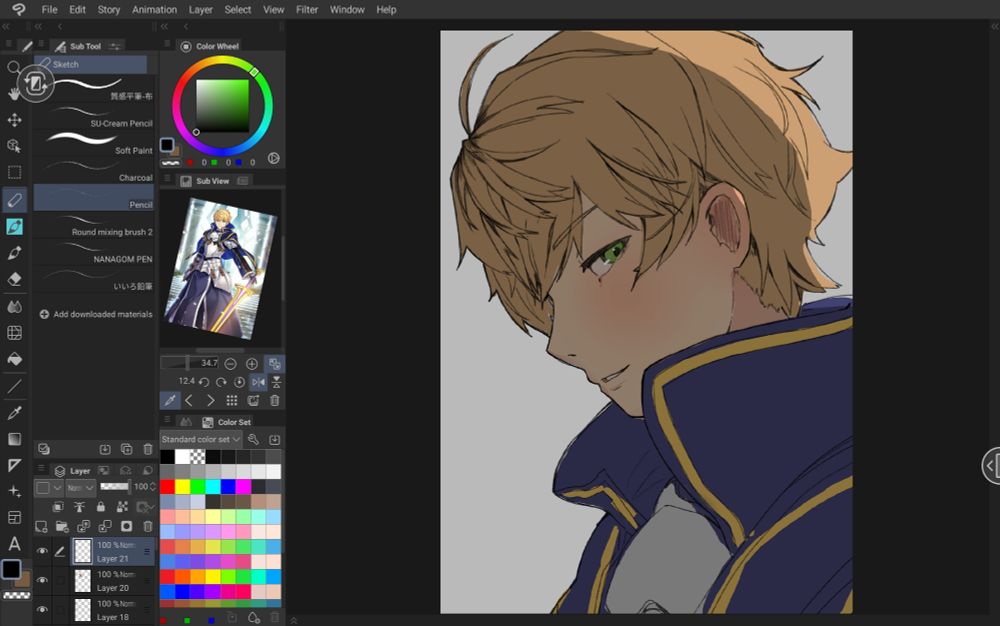Open the File menu
1000x626 pixels.
tap(49, 10)
